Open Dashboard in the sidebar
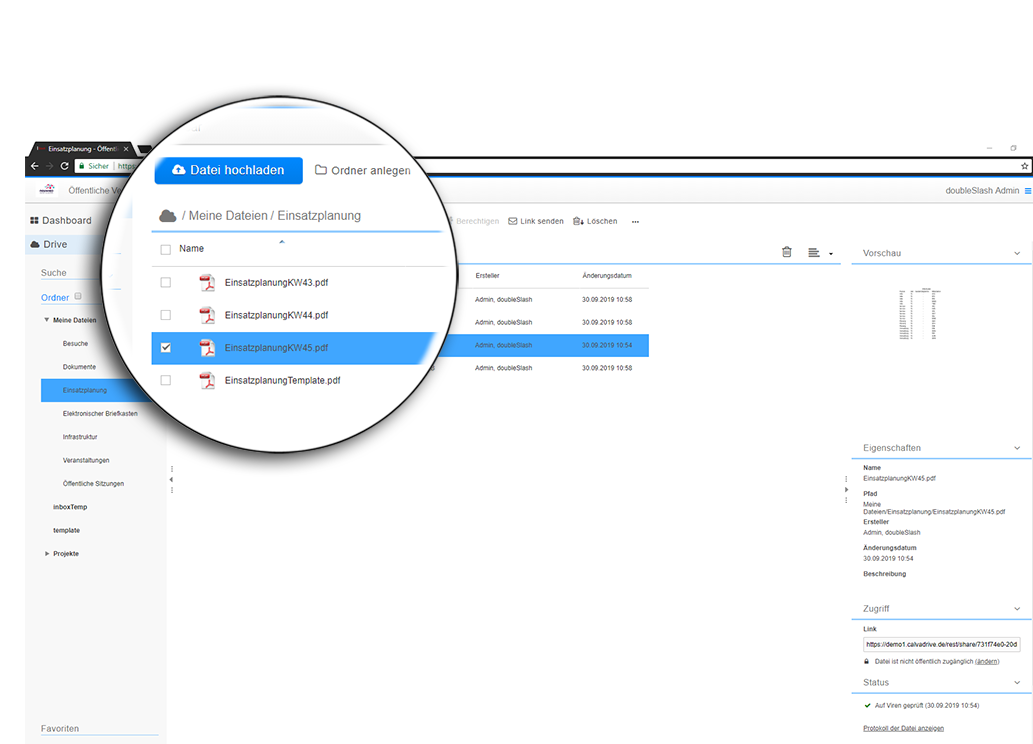The image size is (1033, 744). (66, 220)
